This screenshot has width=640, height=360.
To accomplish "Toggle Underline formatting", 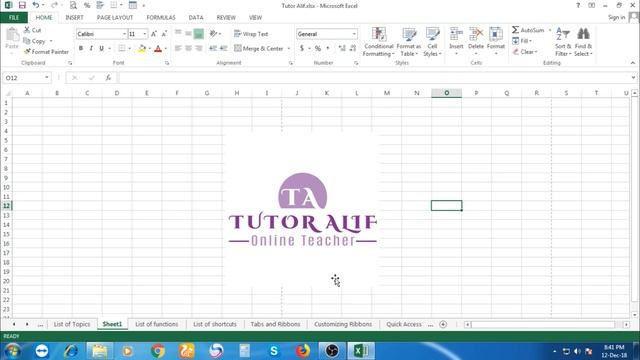I will click(x=101, y=48).
